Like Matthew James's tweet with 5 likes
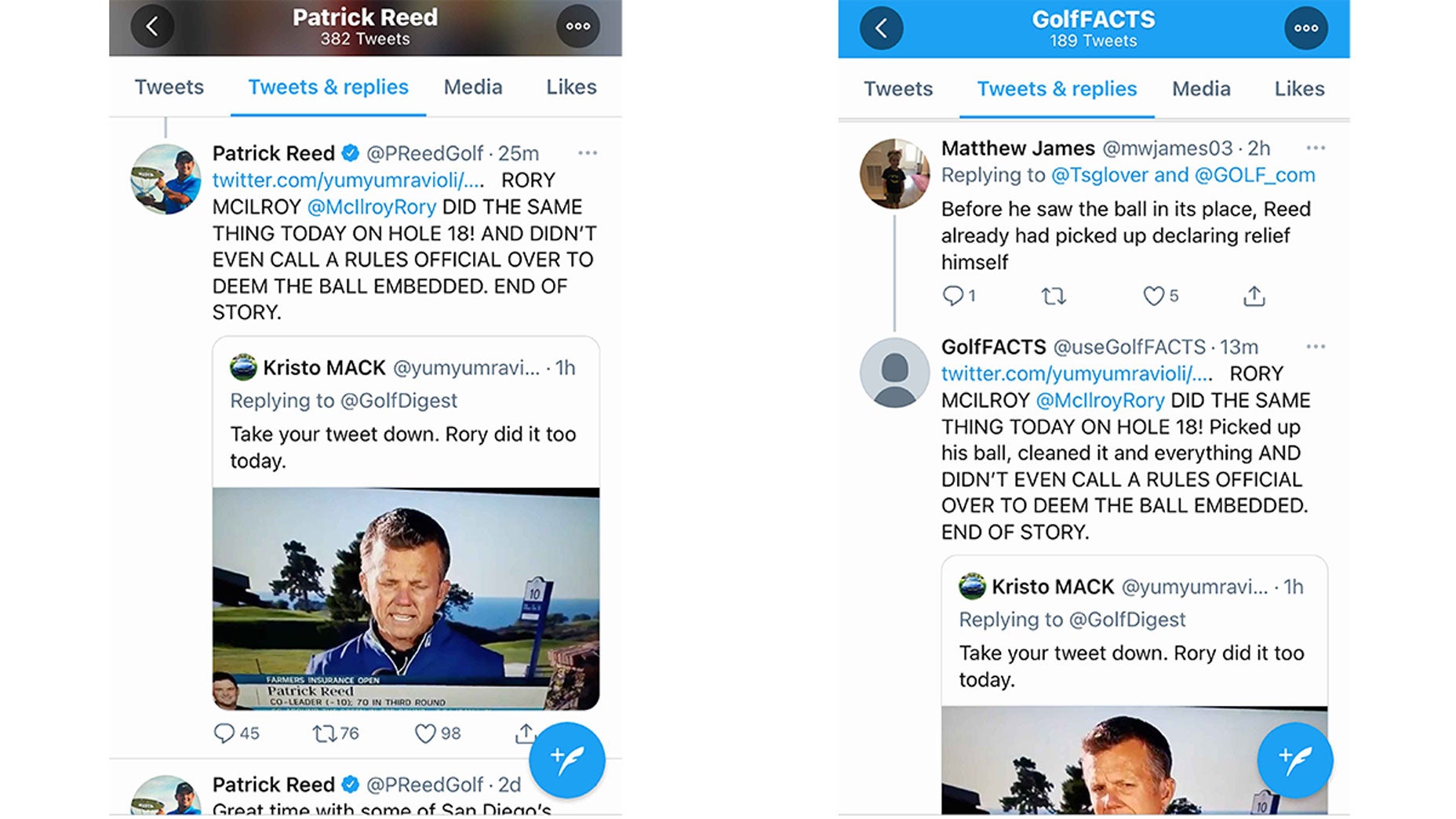 [x=1153, y=296]
